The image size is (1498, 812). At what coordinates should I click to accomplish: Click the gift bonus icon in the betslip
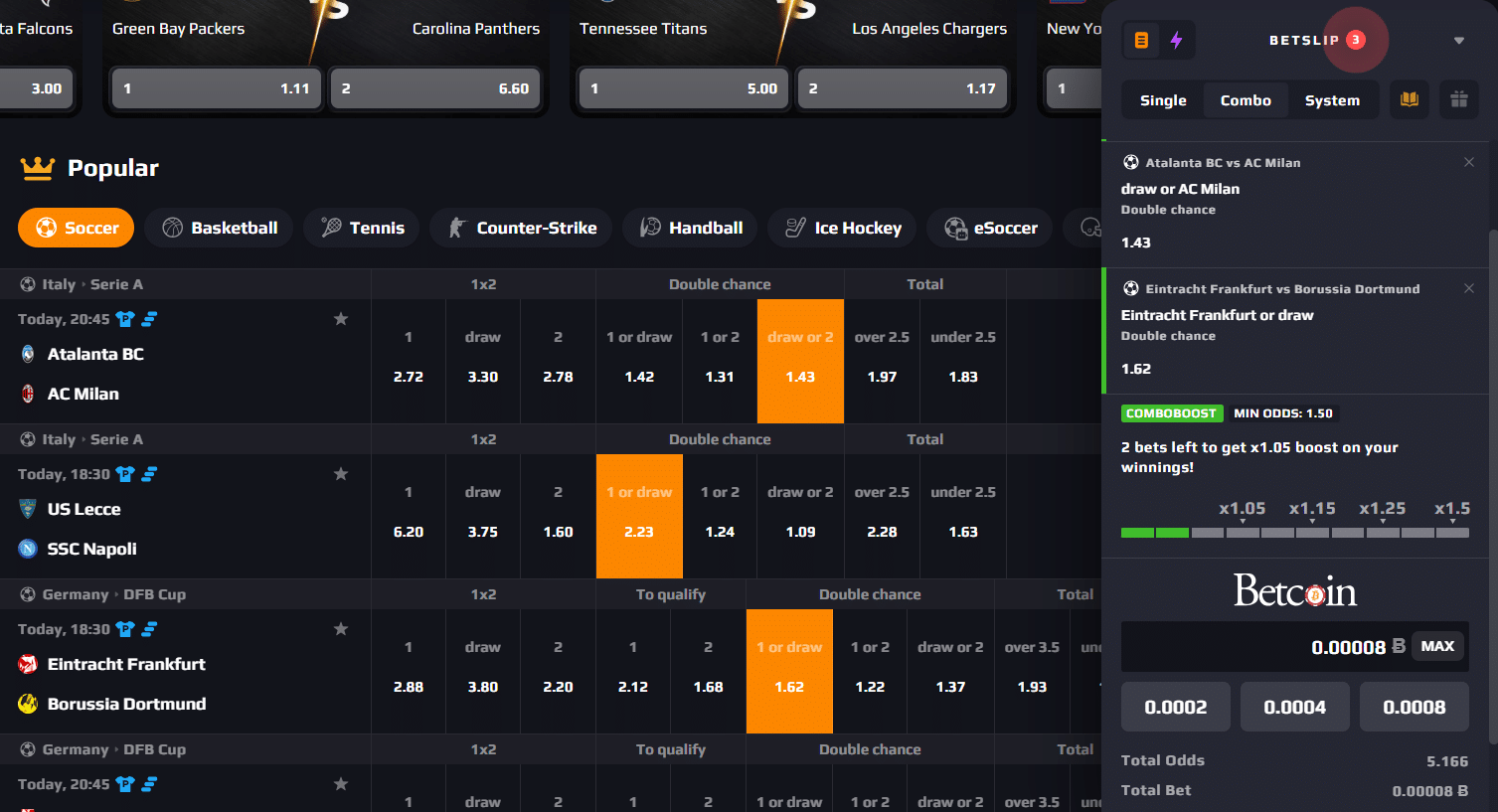1458,99
